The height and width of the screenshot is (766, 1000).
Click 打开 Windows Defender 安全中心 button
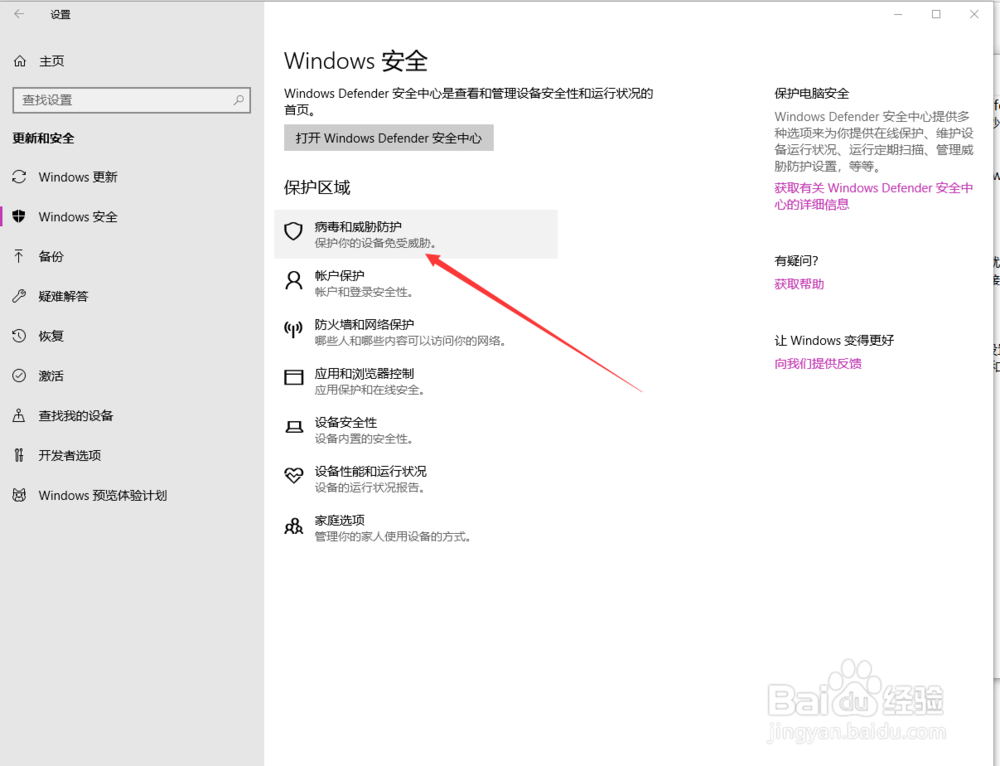click(388, 138)
